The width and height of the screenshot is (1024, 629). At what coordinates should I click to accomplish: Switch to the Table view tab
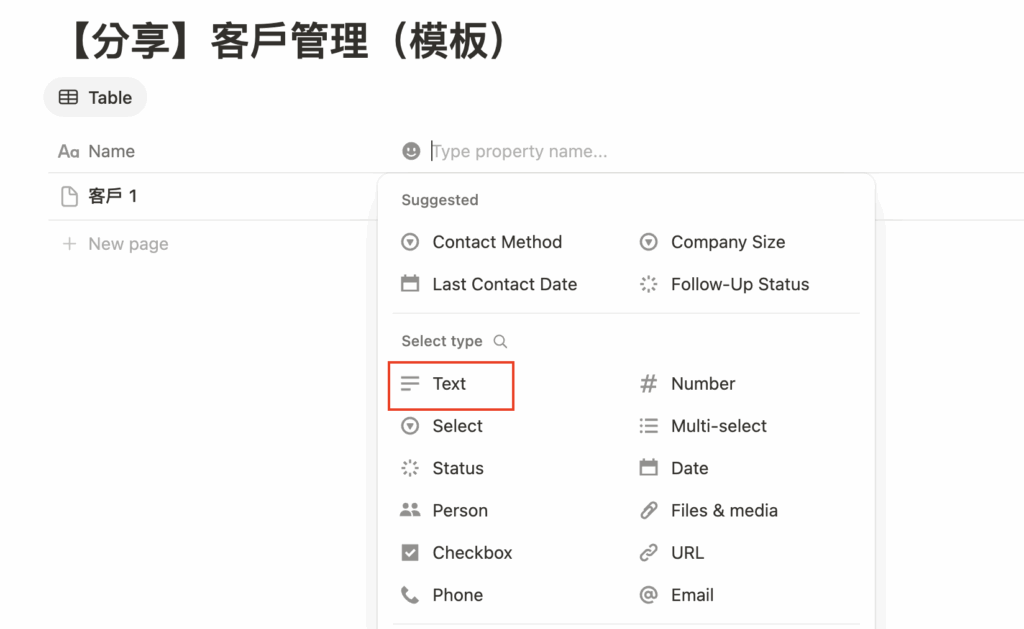(x=96, y=97)
